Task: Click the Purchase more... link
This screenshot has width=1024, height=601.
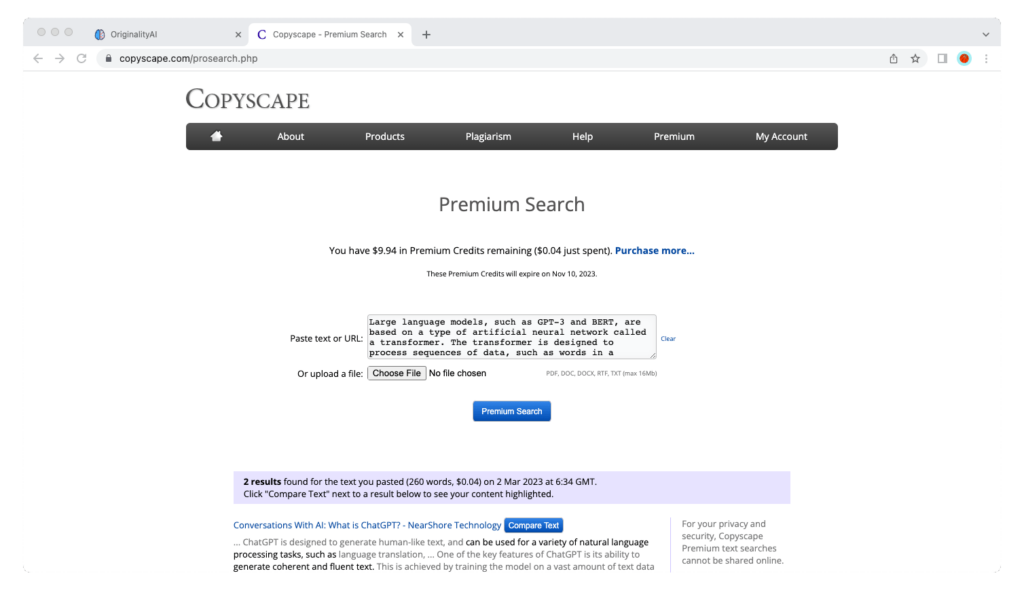Action: [x=654, y=250]
